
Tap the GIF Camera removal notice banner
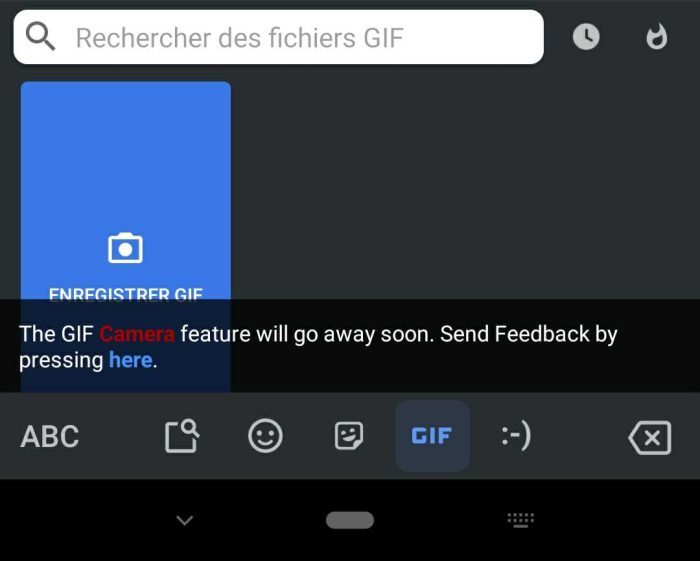coord(350,346)
